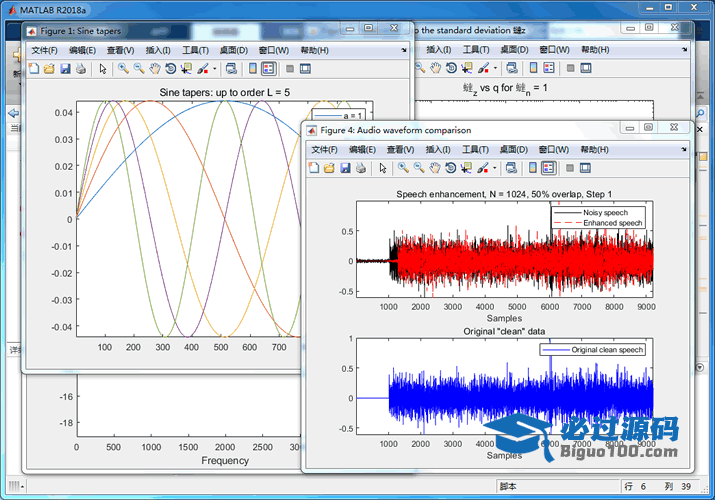715x500 pixels.
Task: Select Data Cursor tool in Figure 4 toolbar
Action: (466, 168)
